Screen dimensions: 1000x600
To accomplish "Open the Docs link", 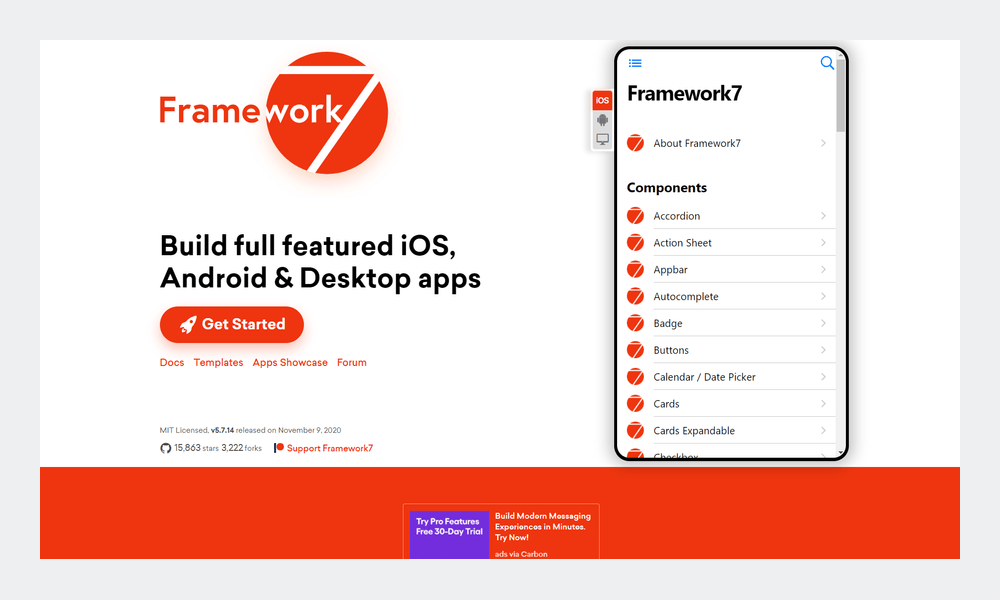I will [x=172, y=362].
